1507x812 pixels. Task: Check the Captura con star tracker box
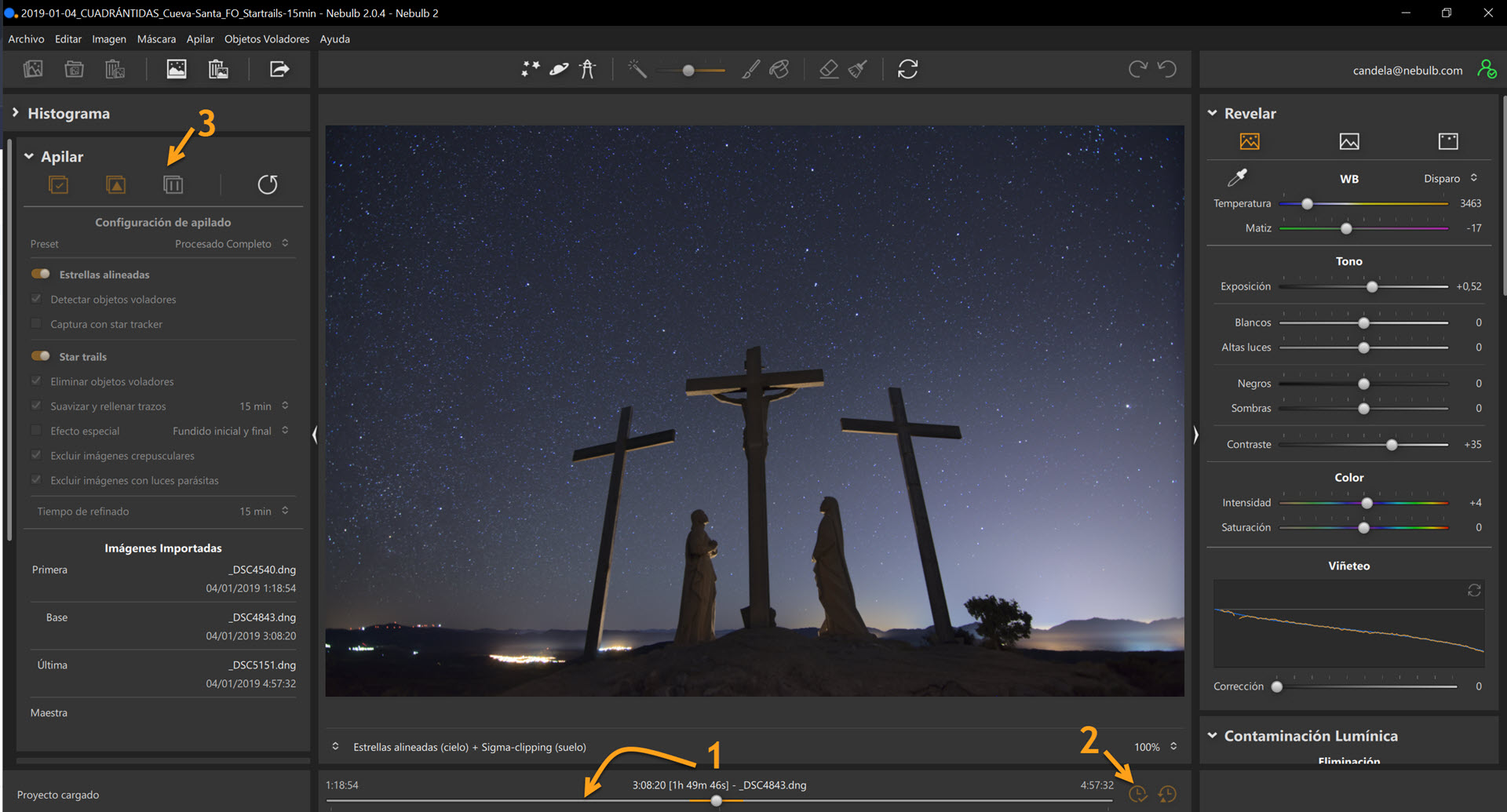click(x=36, y=323)
